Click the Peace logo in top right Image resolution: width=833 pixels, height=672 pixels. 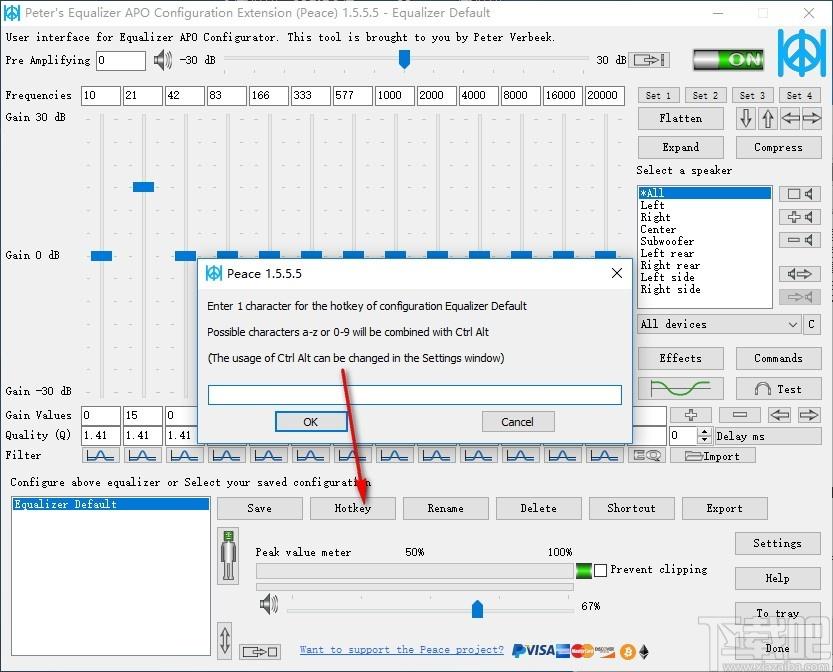pos(802,53)
